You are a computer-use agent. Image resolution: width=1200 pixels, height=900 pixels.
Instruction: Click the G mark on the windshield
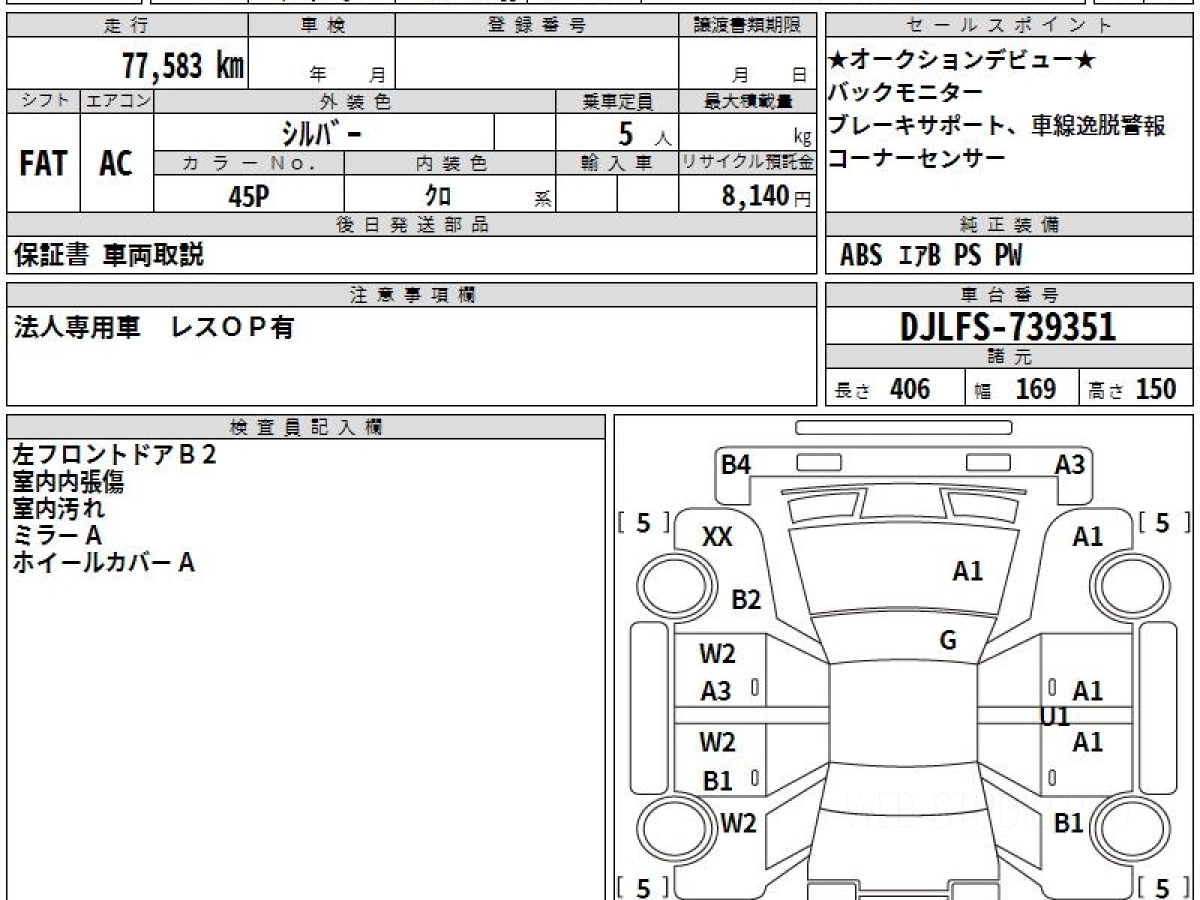point(948,641)
